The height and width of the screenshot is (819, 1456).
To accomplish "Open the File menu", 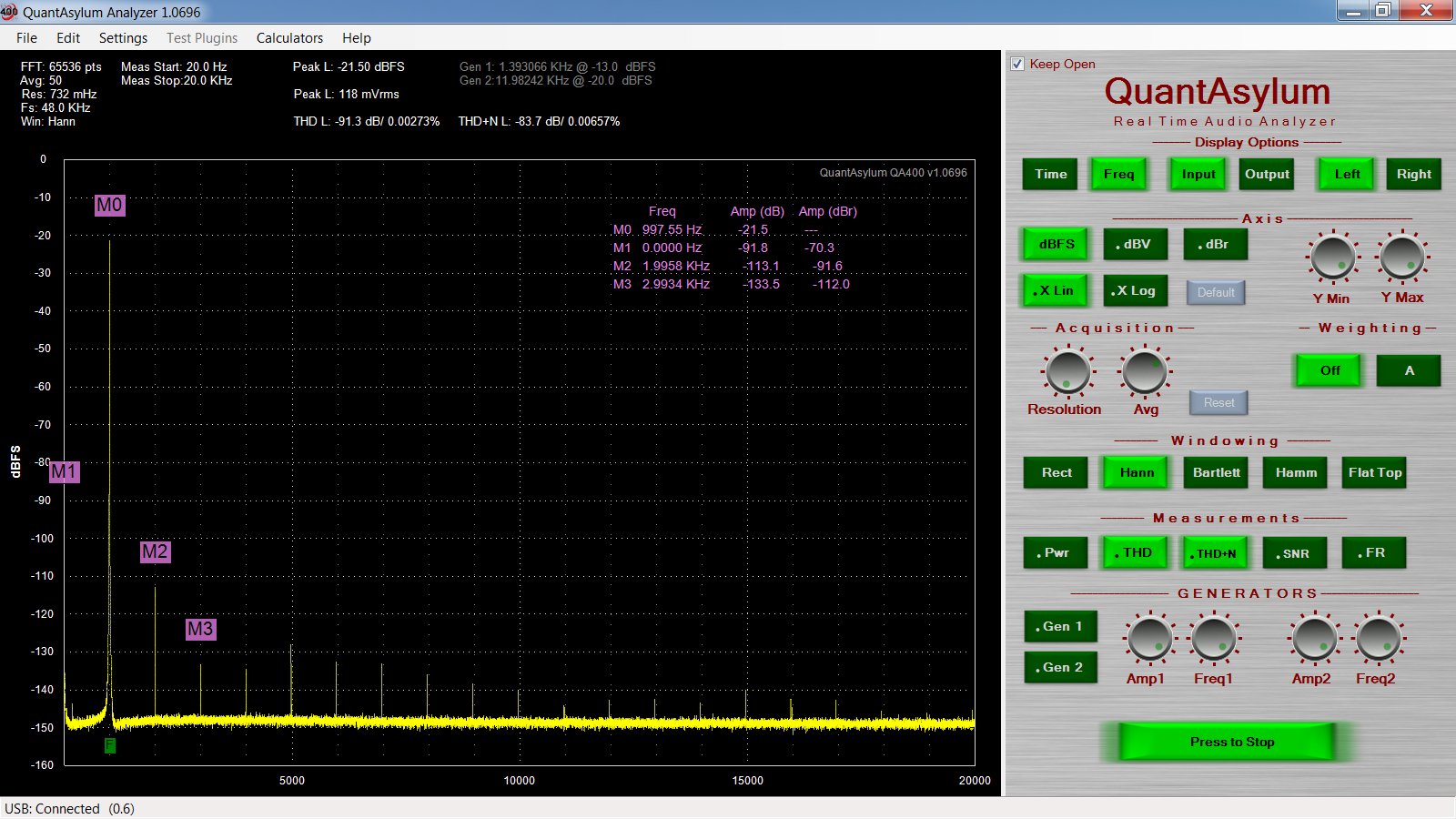I will (x=26, y=37).
